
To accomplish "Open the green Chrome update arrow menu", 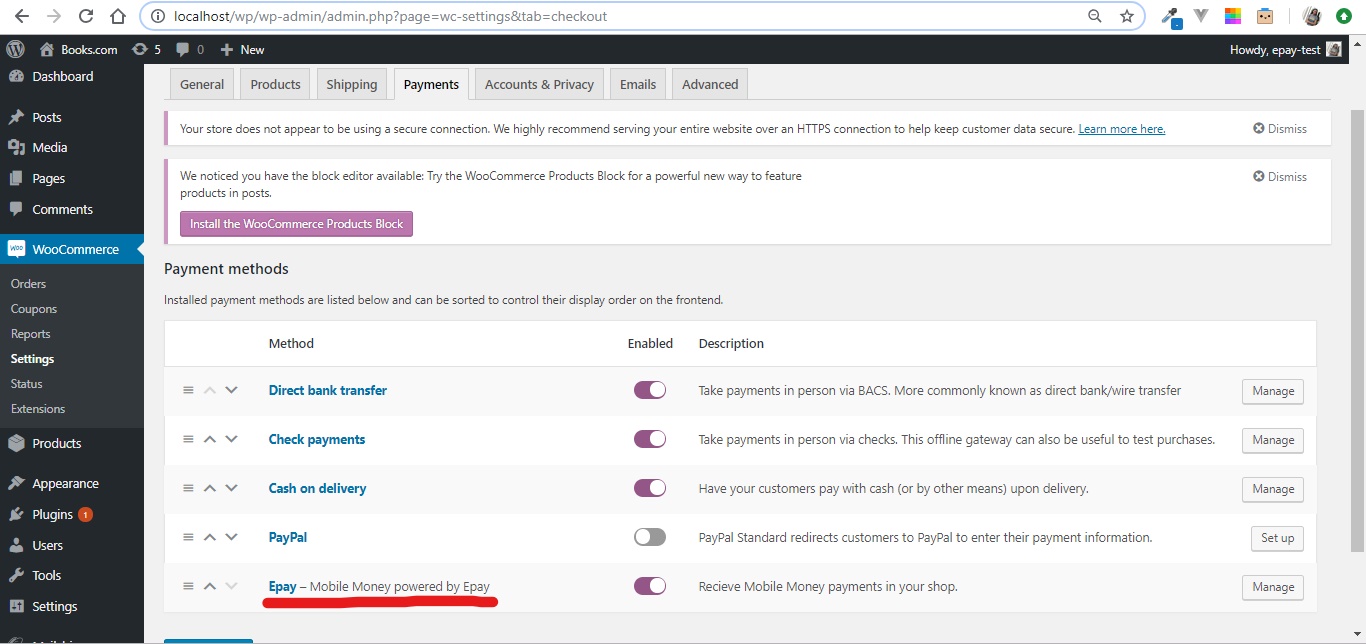I will point(1344,16).
